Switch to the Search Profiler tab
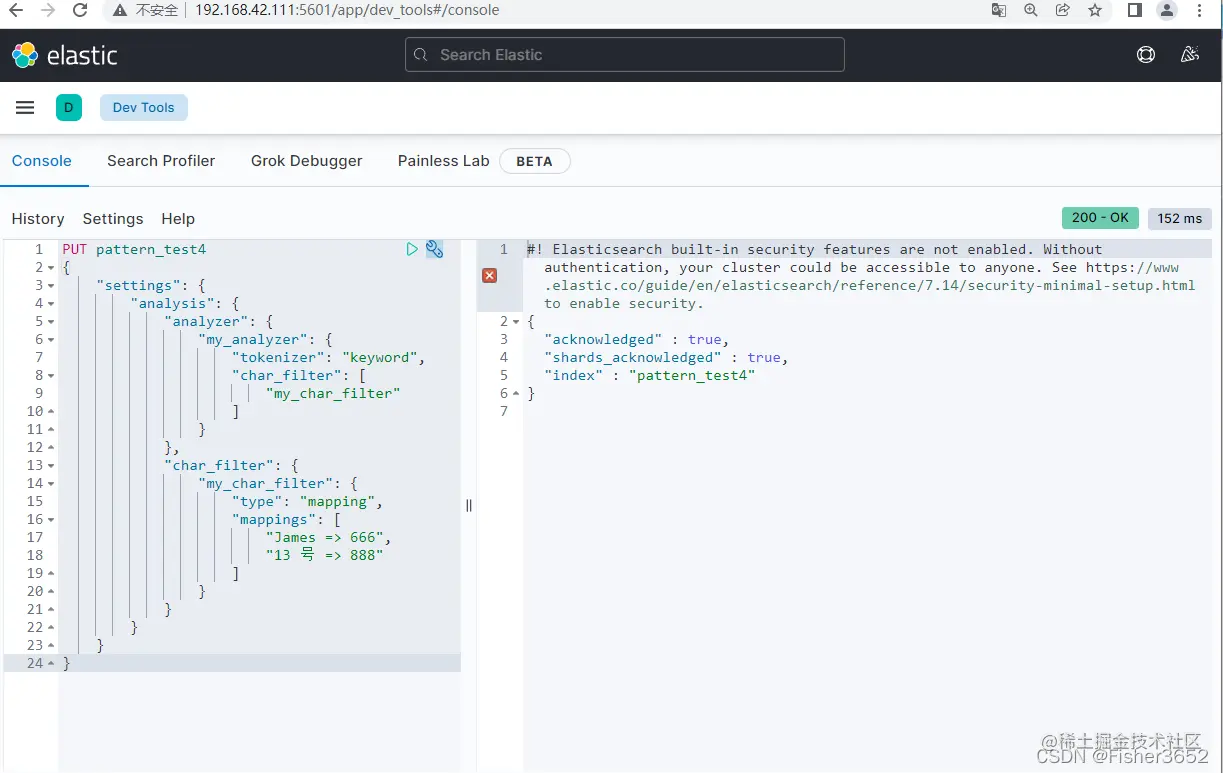Viewport: 1223px width, 773px height. [x=161, y=161]
